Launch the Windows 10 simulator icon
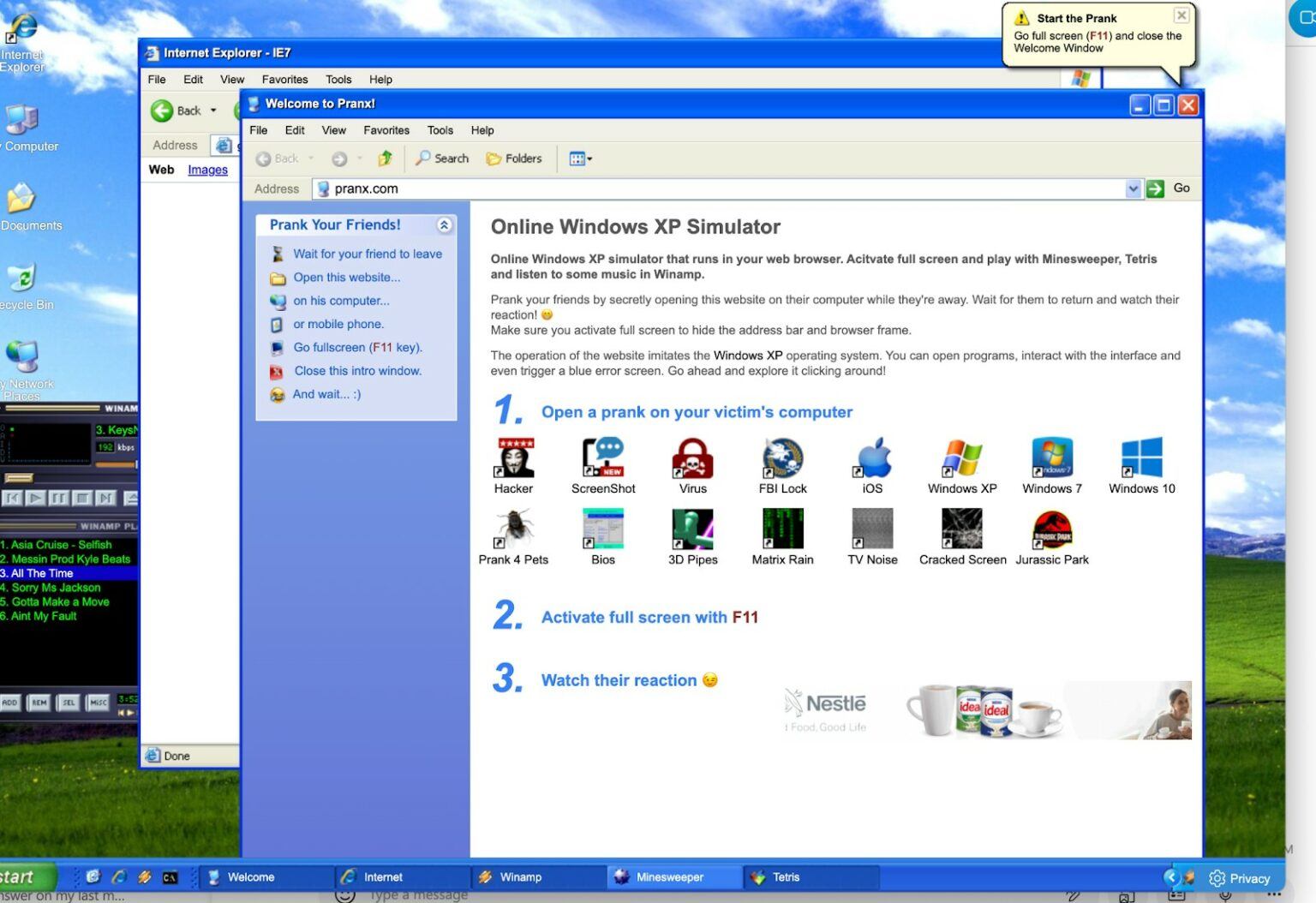Viewport: 1316px width, 903px height. pos(1141,458)
